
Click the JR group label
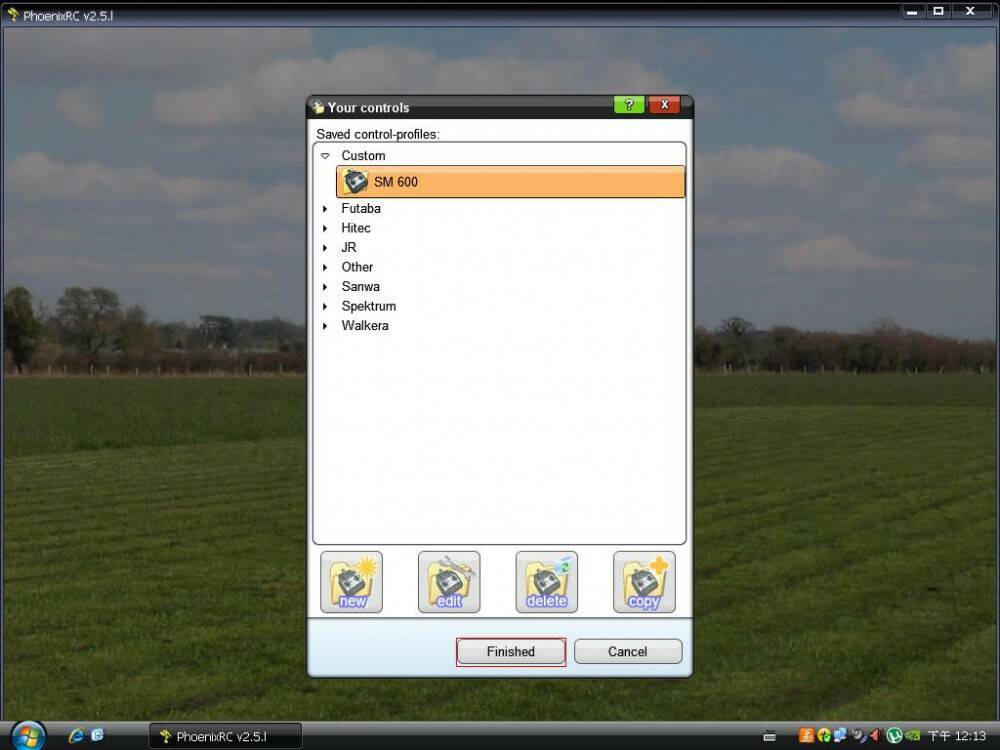click(349, 247)
